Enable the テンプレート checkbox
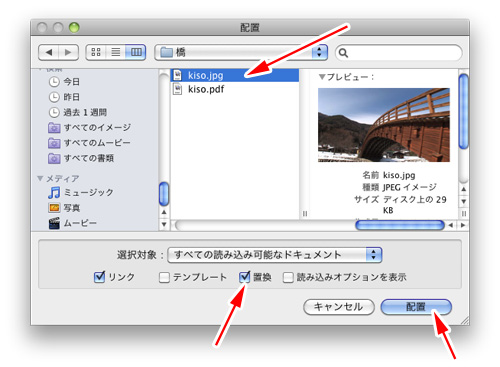The height and width of the screenshot is (367, 500). pos(164,277)
